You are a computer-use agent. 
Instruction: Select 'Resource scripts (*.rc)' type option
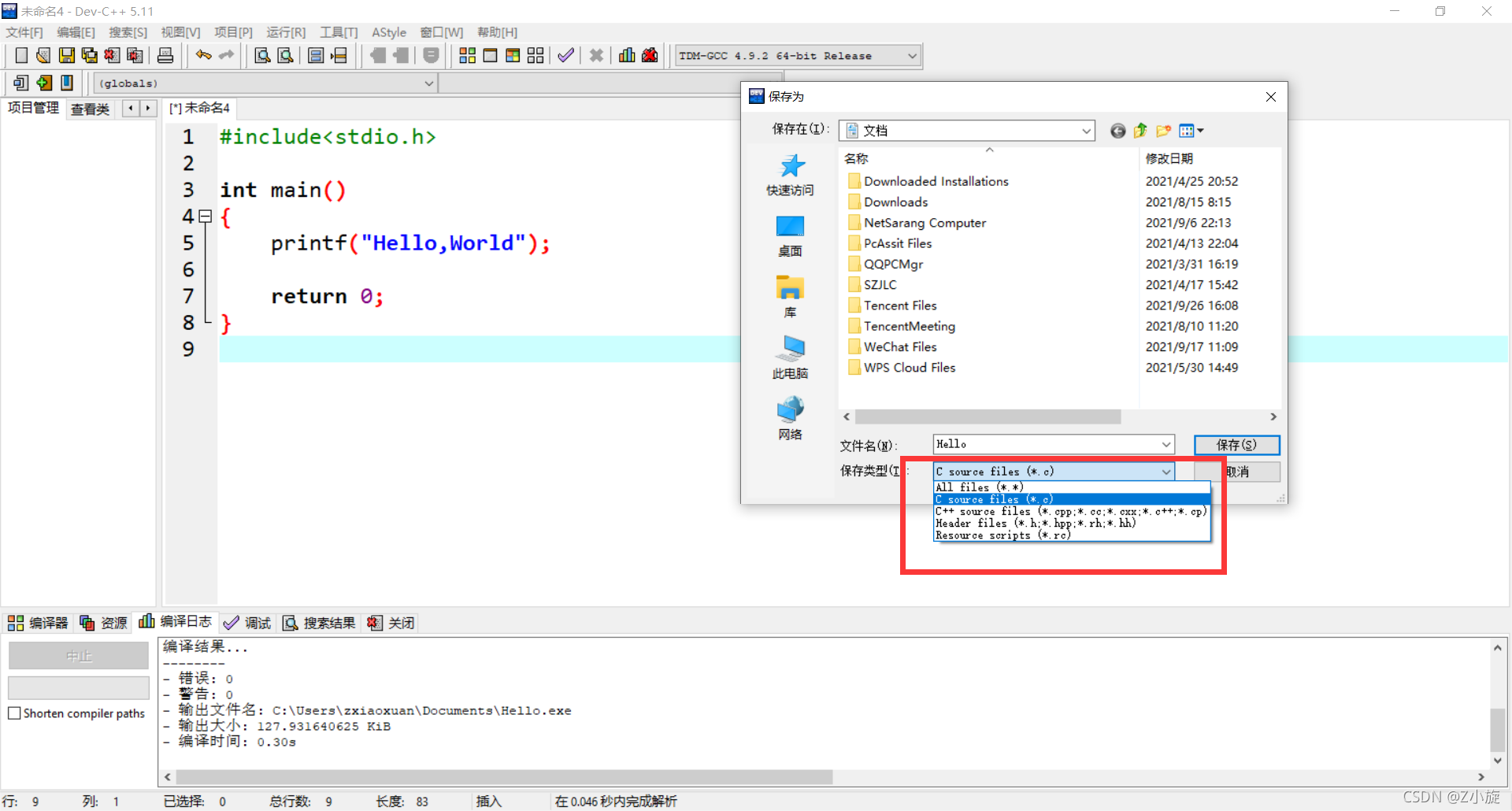point(1072,535)
